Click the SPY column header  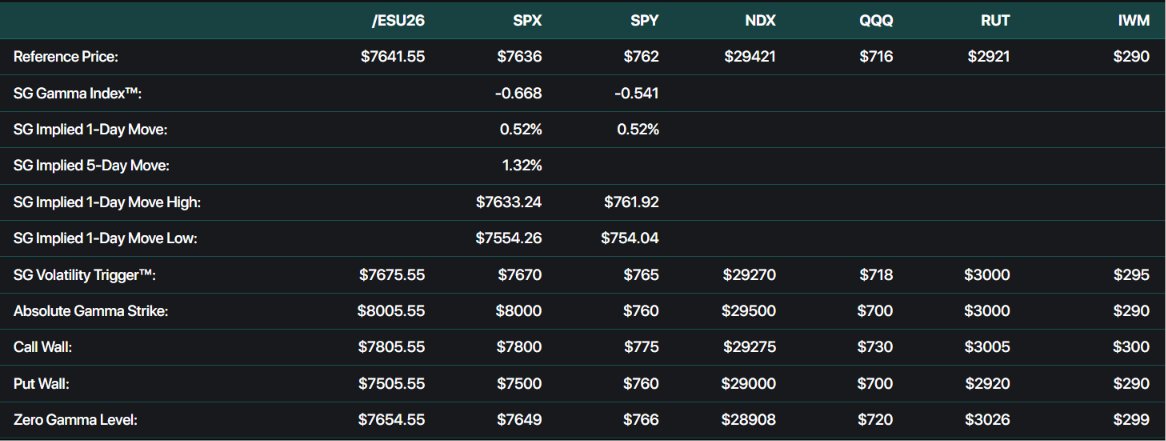(x=644, y=21)
